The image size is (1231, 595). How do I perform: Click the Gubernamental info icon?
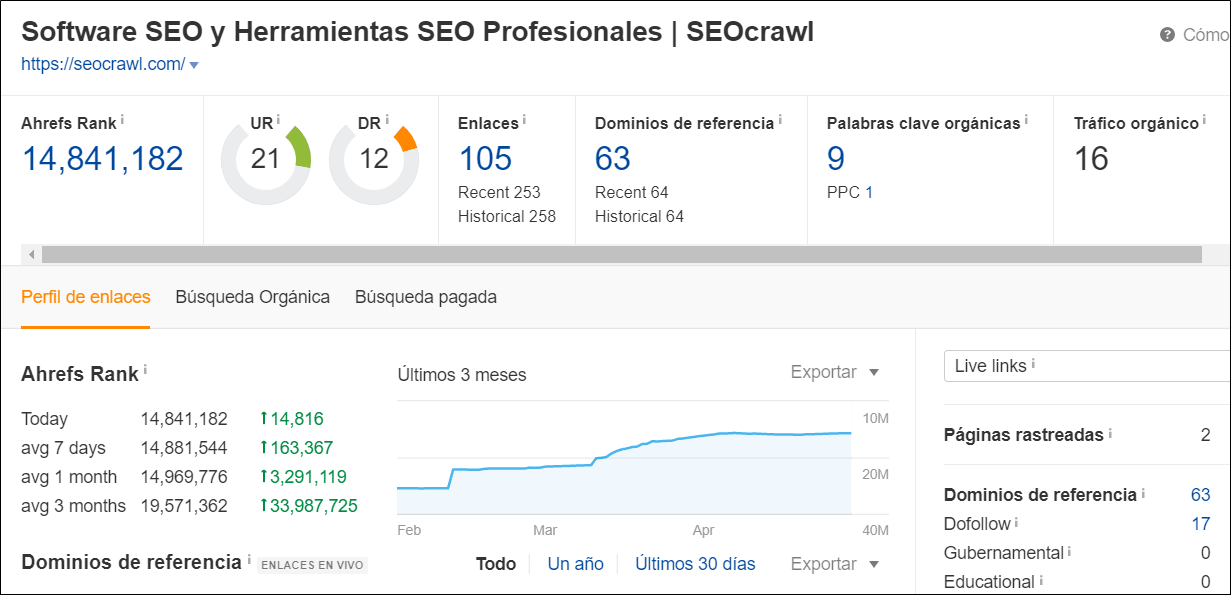point(1069,552)
